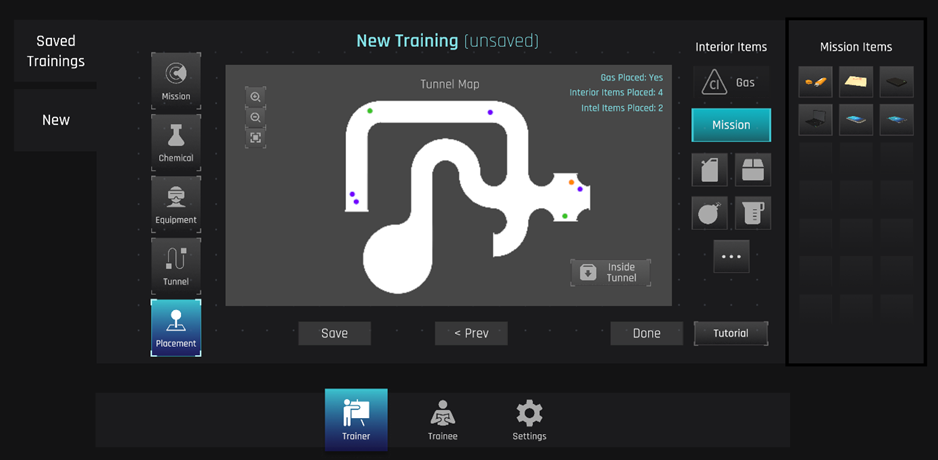Click the 'Interior Items Placed: 4' text

click(x=616, y=93)
